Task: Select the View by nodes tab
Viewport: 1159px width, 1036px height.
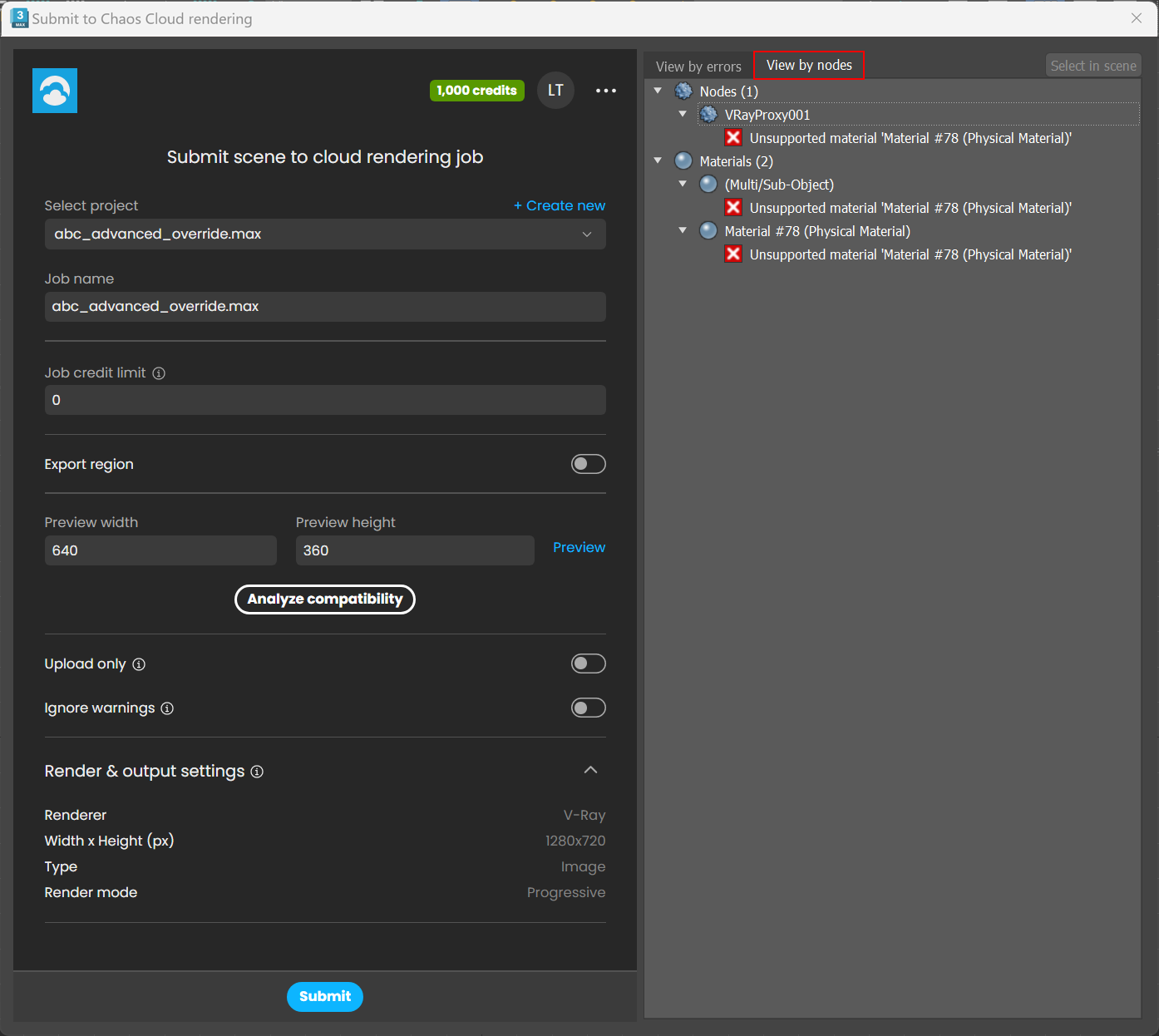Action: pos(808,64)
